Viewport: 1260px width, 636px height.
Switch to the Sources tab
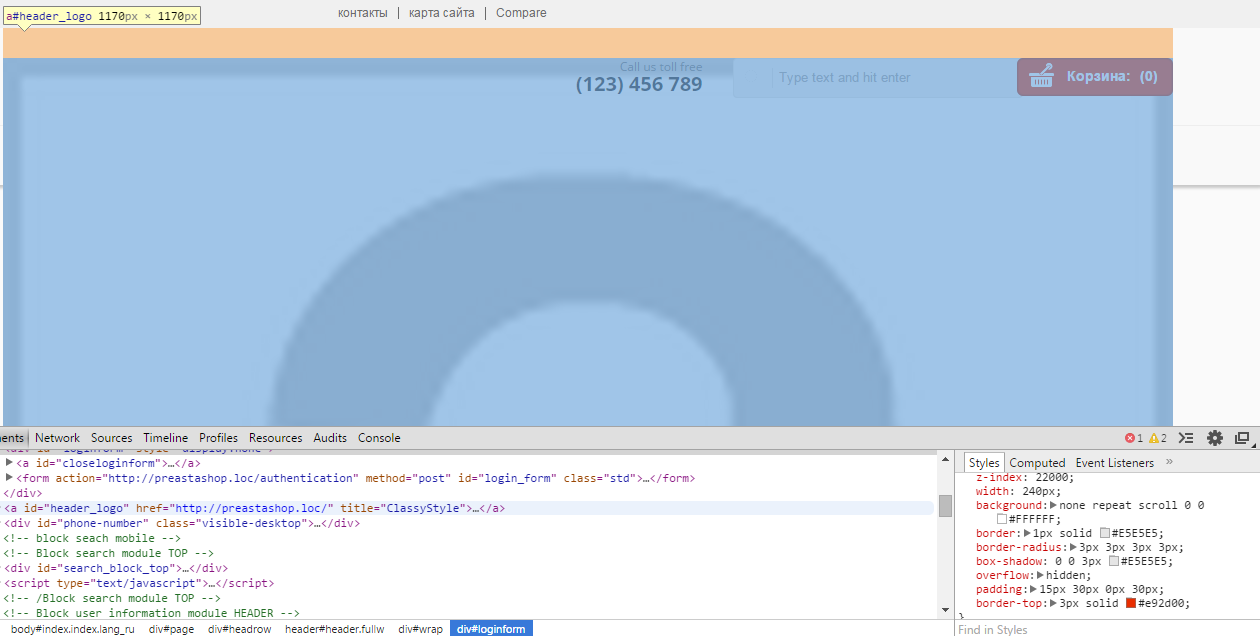pos(111,438)
